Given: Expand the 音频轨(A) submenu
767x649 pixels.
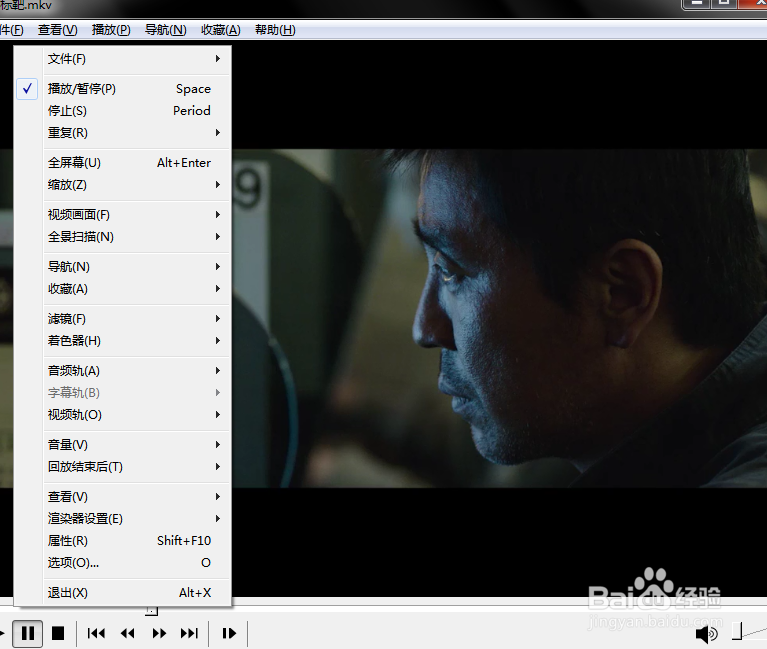Looking at the screenshot, I should [x=122, y=371].
